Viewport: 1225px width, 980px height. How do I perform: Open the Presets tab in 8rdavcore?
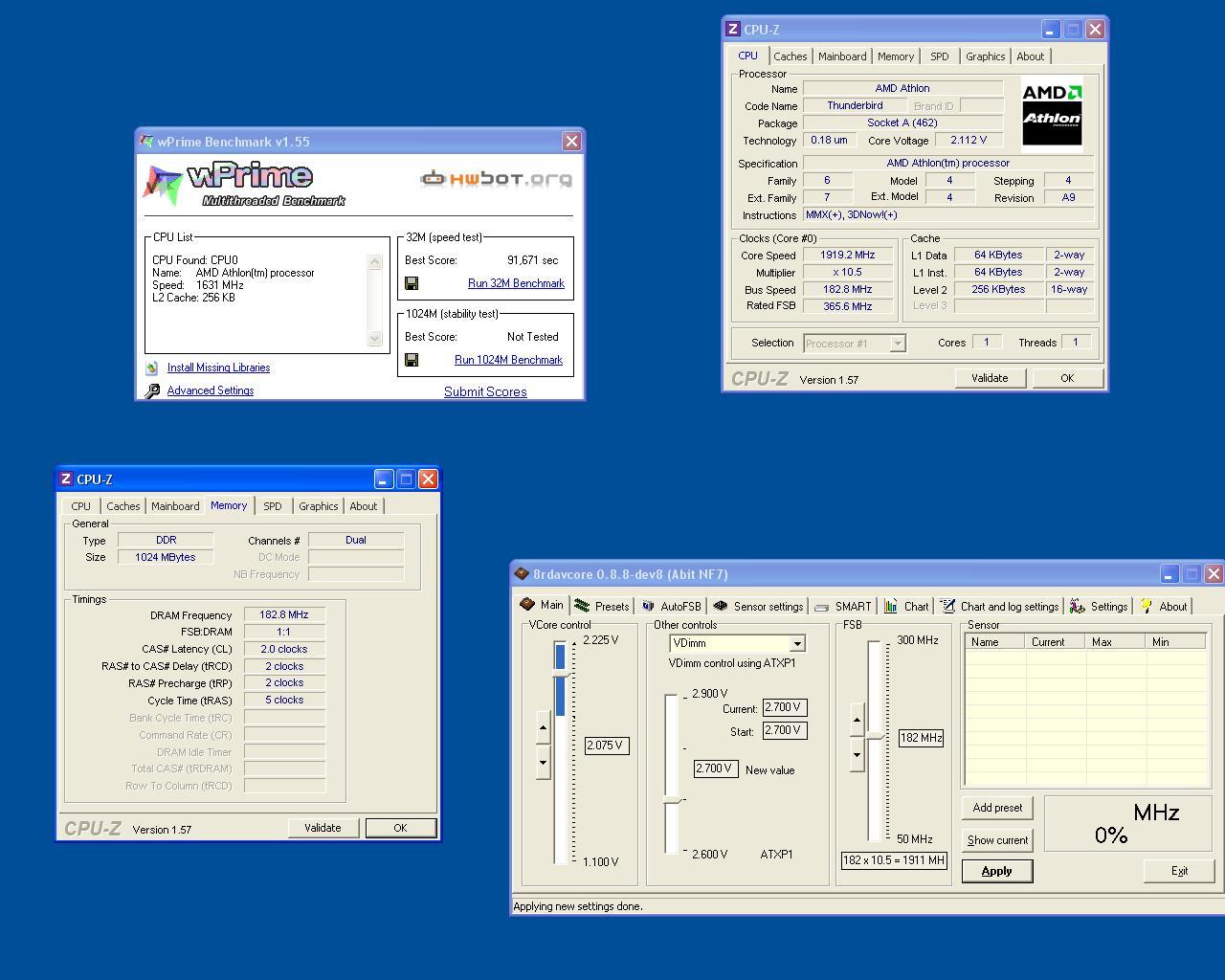[602, 606]
